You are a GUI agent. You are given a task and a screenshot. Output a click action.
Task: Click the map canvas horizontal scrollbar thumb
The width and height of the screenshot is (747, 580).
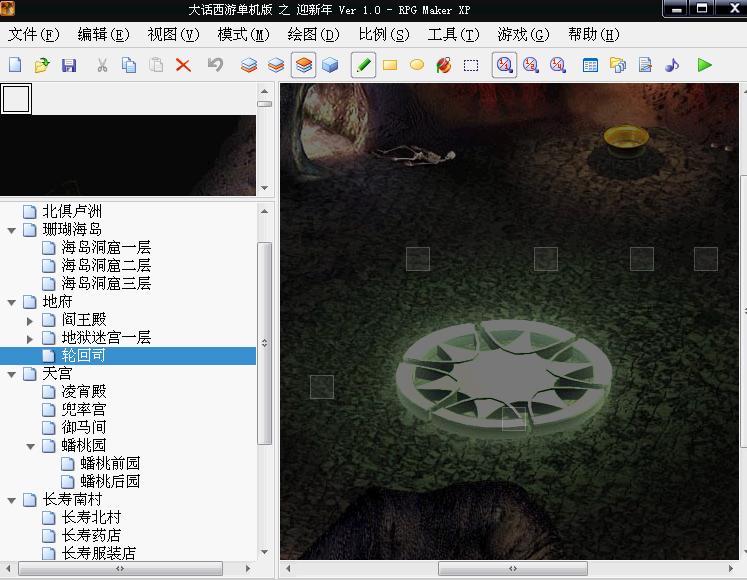pos(513,569)
